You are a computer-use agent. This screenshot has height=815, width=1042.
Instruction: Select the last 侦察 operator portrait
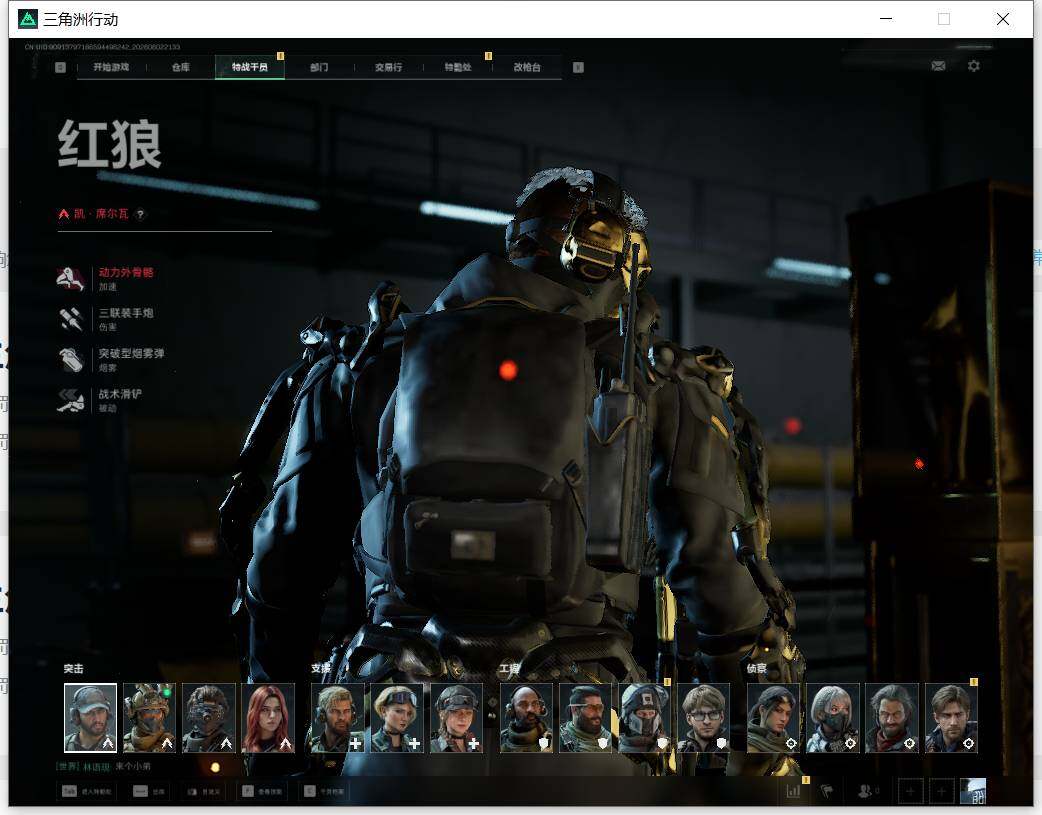point(951,718)
